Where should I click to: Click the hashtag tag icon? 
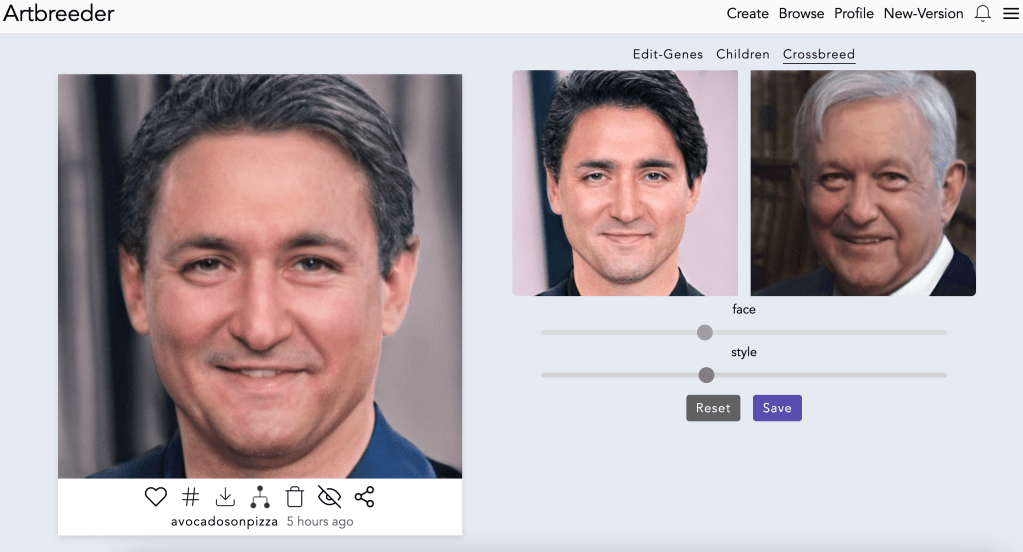point(190,496)
